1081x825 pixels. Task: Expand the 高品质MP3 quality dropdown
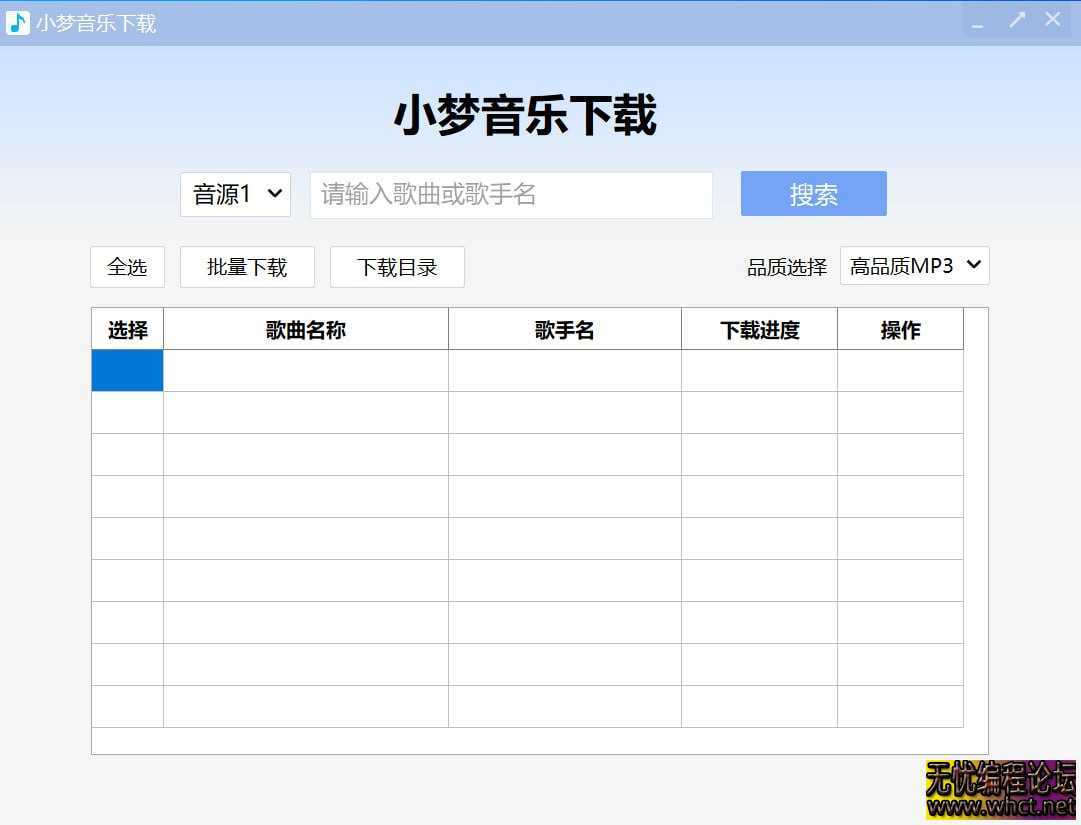tap(914, 266)
